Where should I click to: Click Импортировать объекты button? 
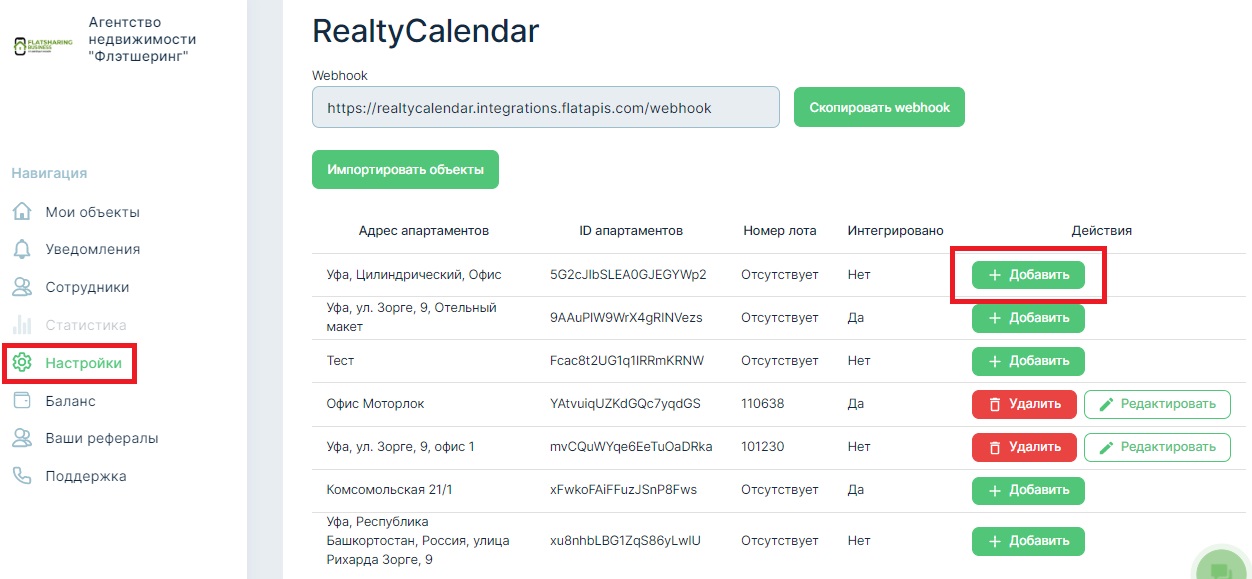point(405,170)
